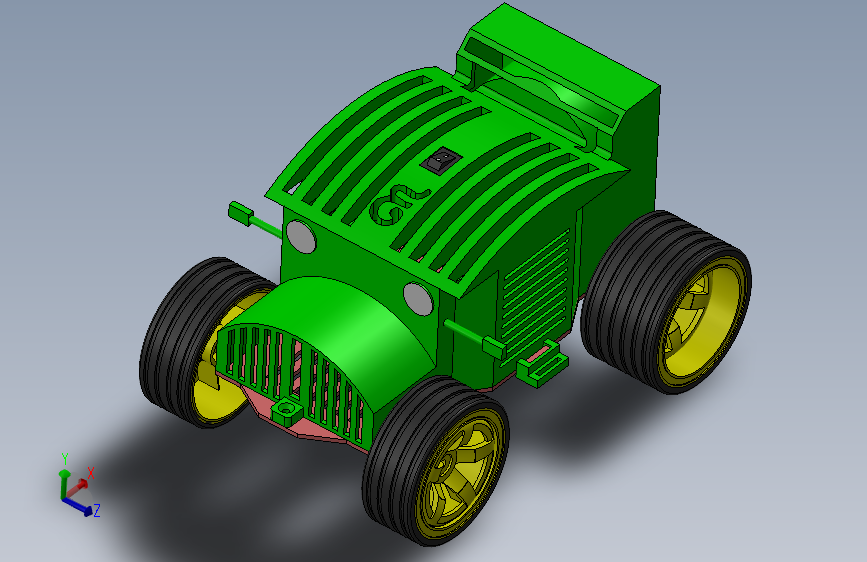
Task: Pick the horizontal louvered vent on the side panel
Action: pos(535,296)
